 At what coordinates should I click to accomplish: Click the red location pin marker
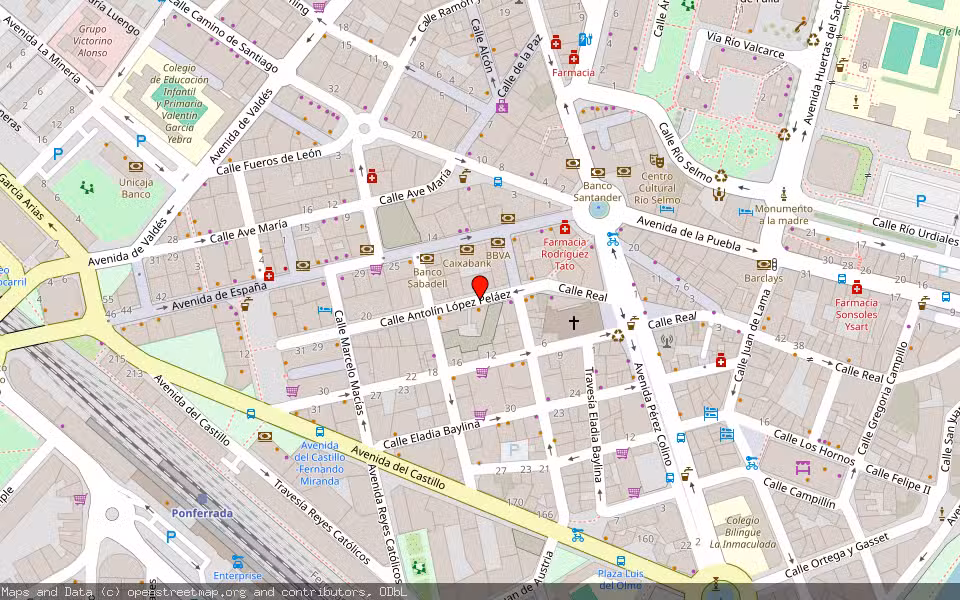click(480, 287)
